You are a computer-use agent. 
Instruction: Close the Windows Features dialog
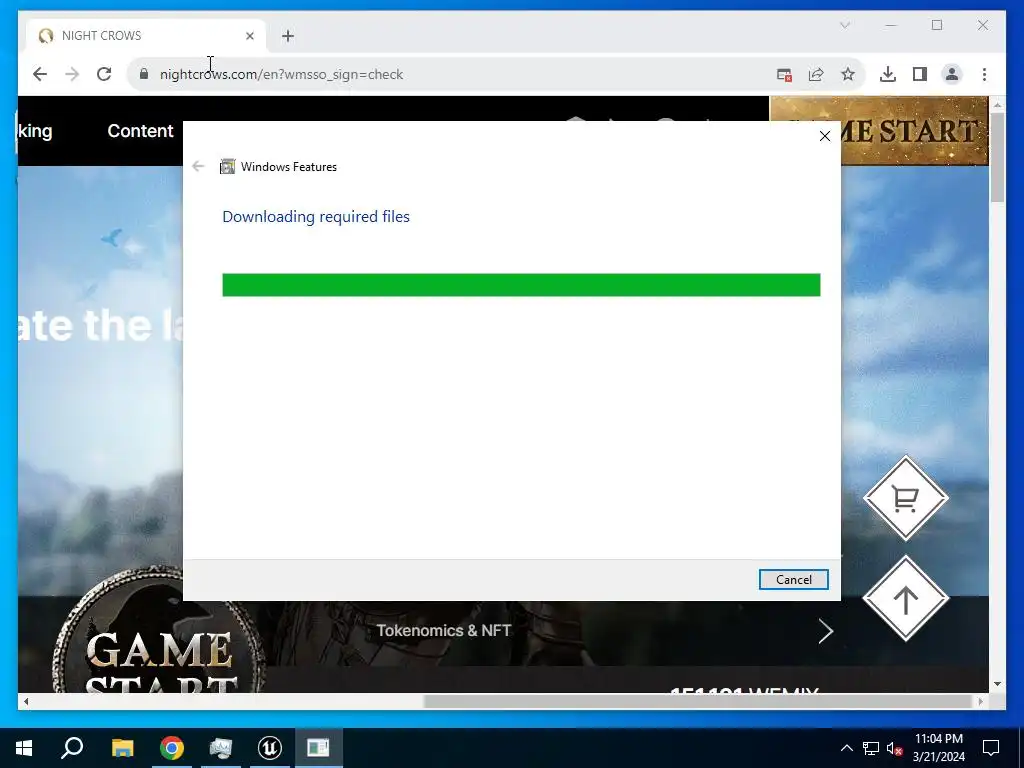[x=825, y=136]
